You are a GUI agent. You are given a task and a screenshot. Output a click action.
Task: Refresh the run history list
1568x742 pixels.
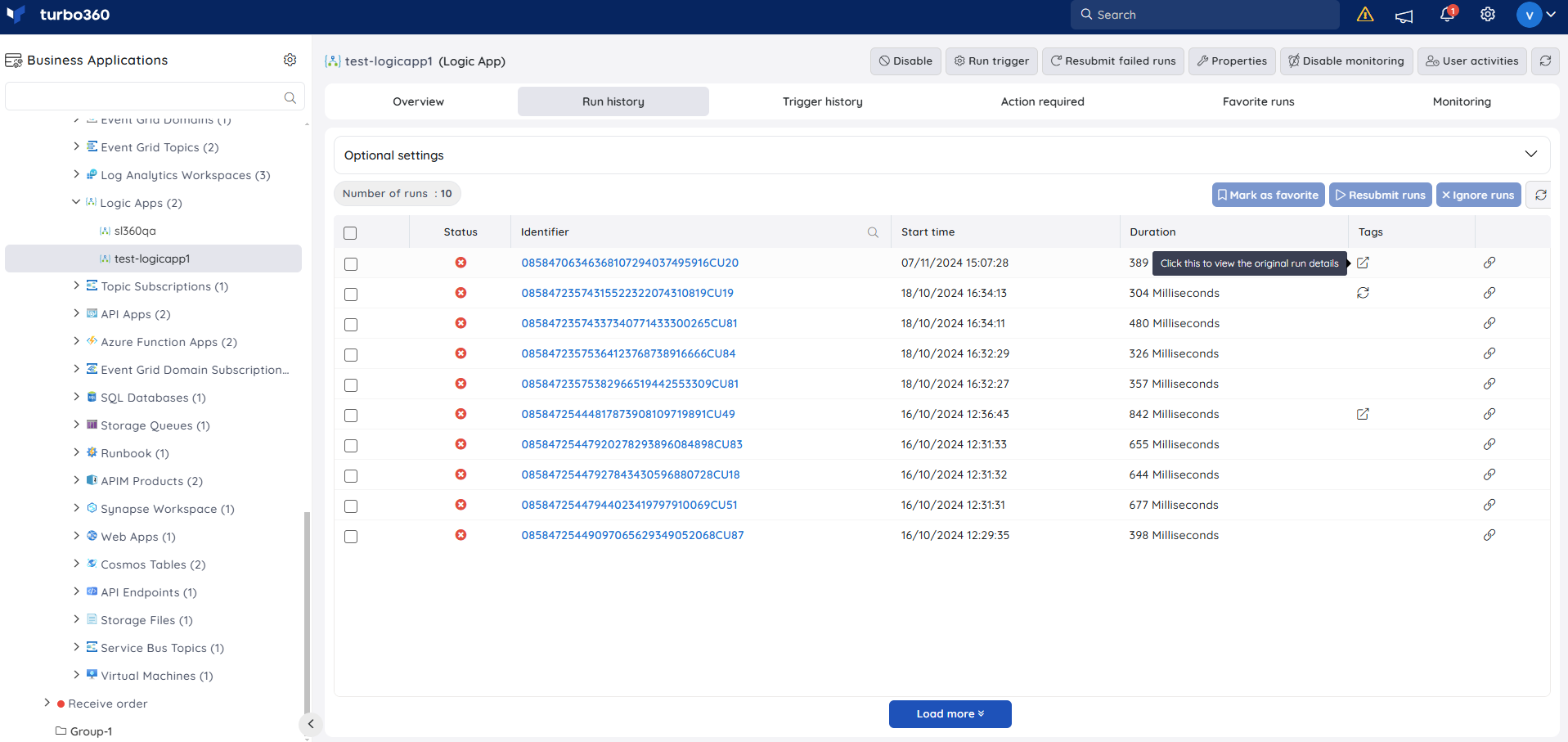[x=1539, y=195]
